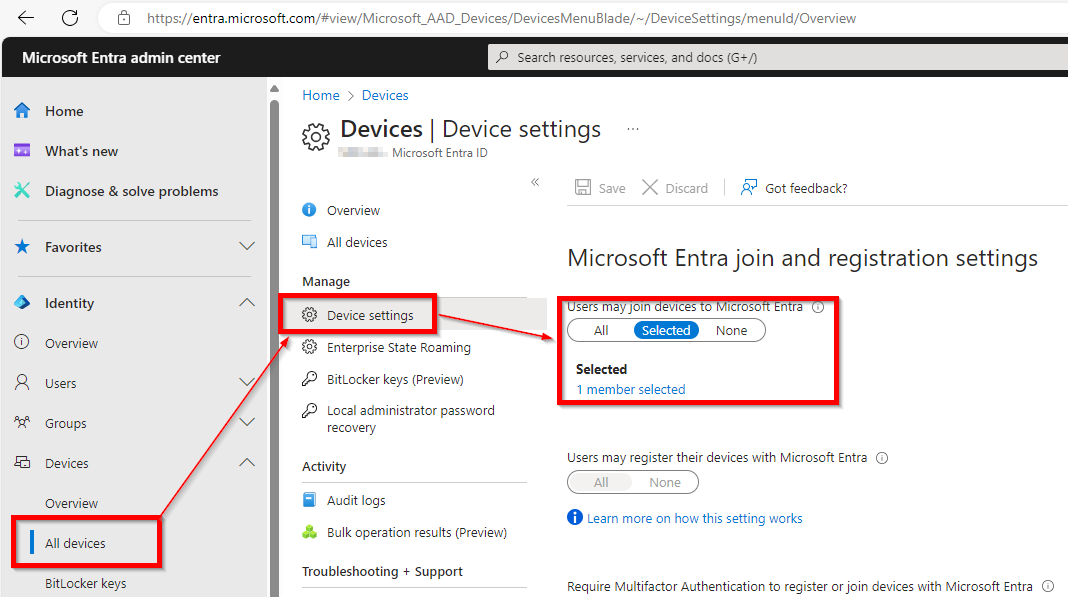Click the Users person icon in the sidebar

22,382
